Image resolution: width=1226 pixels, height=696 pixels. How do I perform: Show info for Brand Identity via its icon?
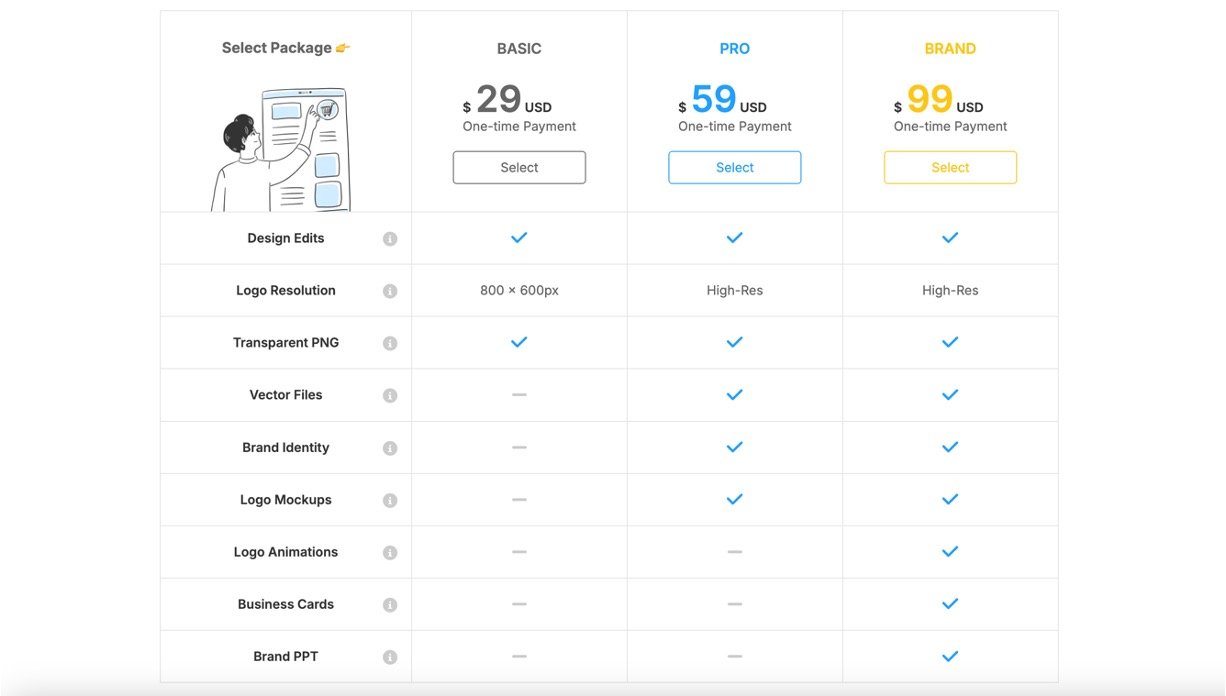coord(390,448)
